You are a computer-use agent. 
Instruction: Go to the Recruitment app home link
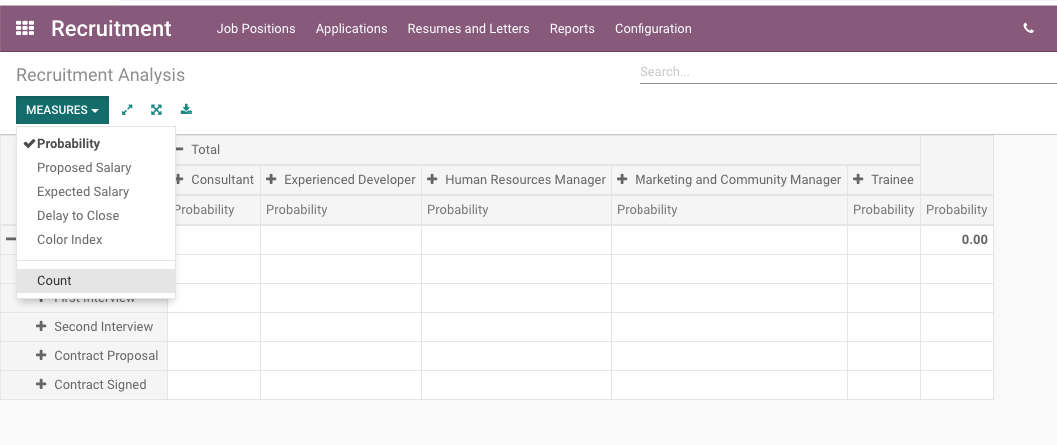point(111,29)
